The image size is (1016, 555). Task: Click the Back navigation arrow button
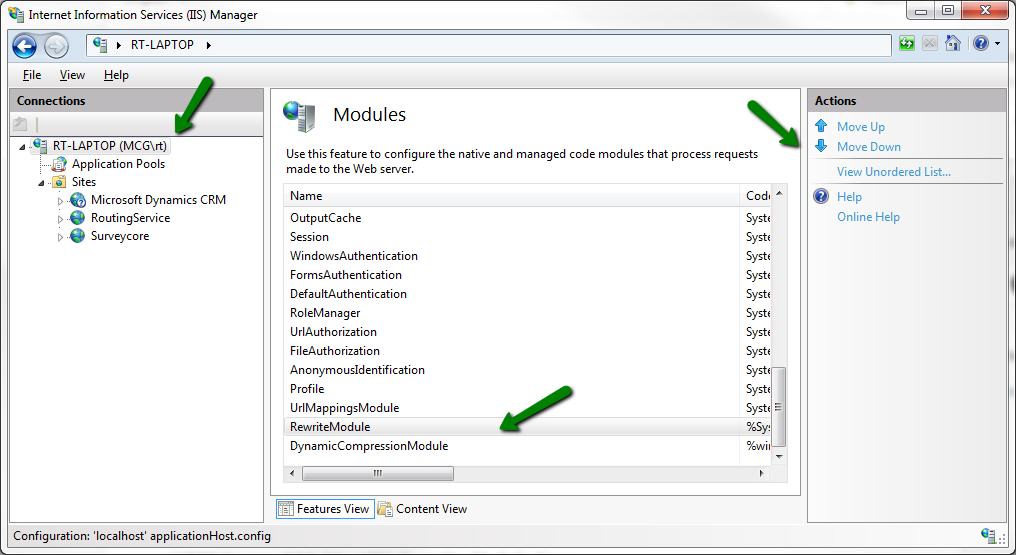(x=24, y=46)
